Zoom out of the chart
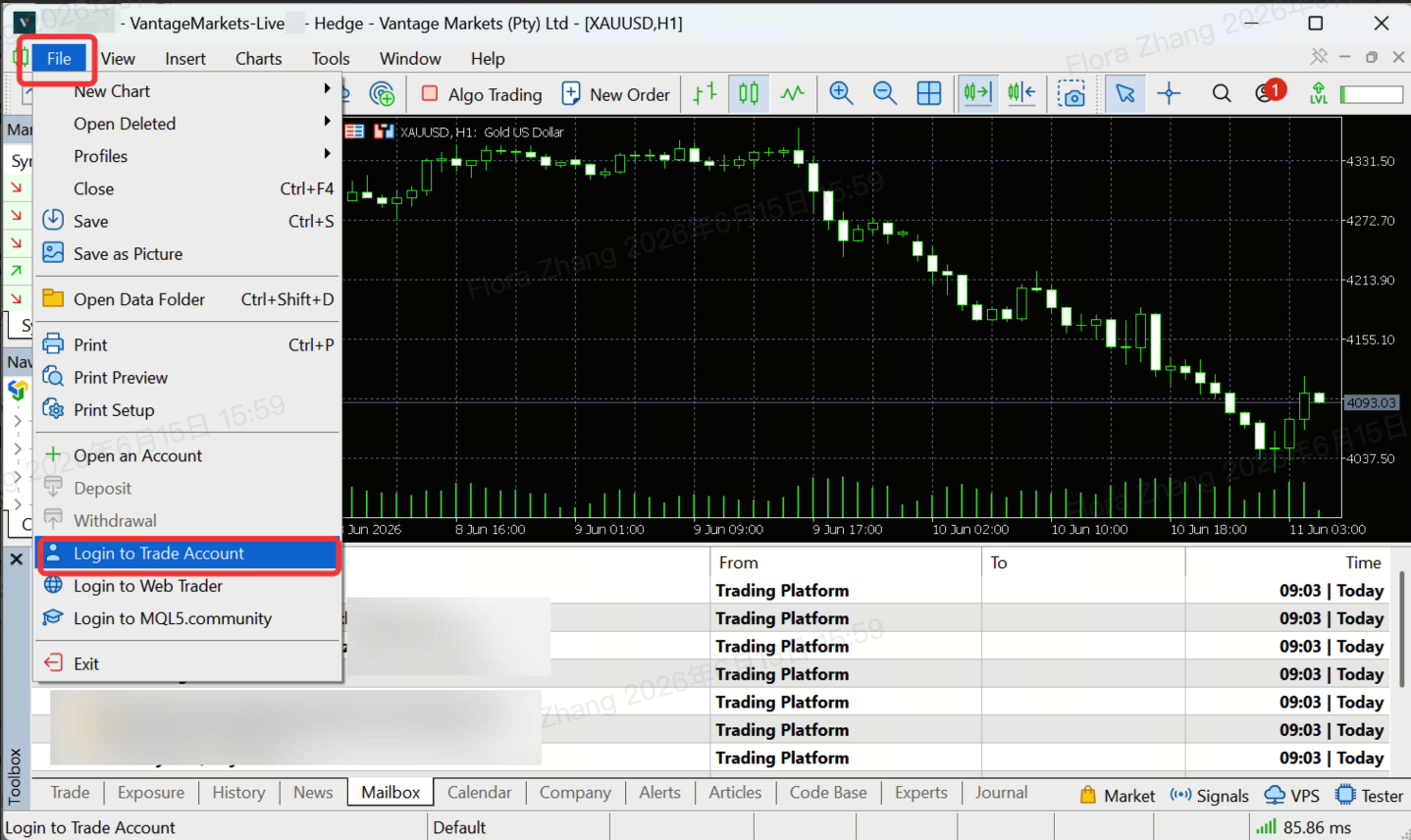 pos(885,94)
